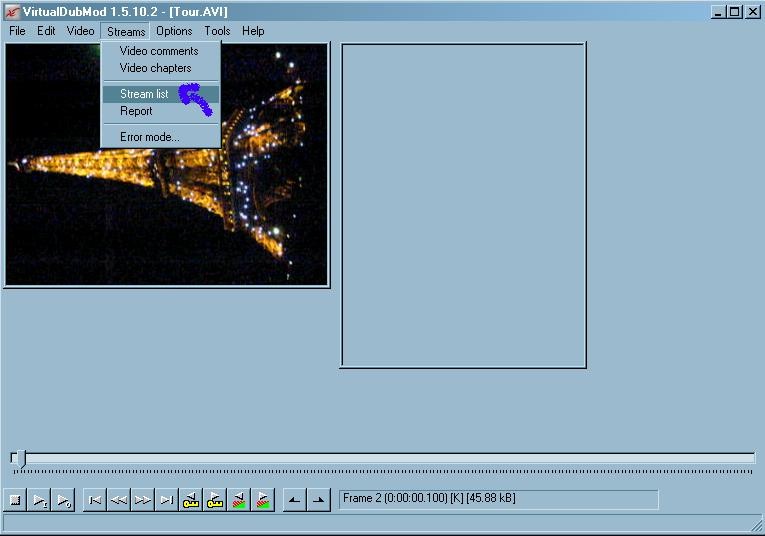This screenshot has height=536, width=765.
Task: Click the VirtualDubMod title bar icon
Action: click(12, 12)
